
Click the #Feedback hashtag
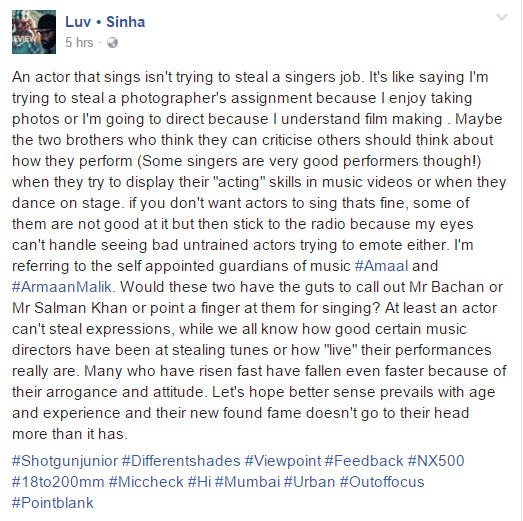[x=364, y=461]
